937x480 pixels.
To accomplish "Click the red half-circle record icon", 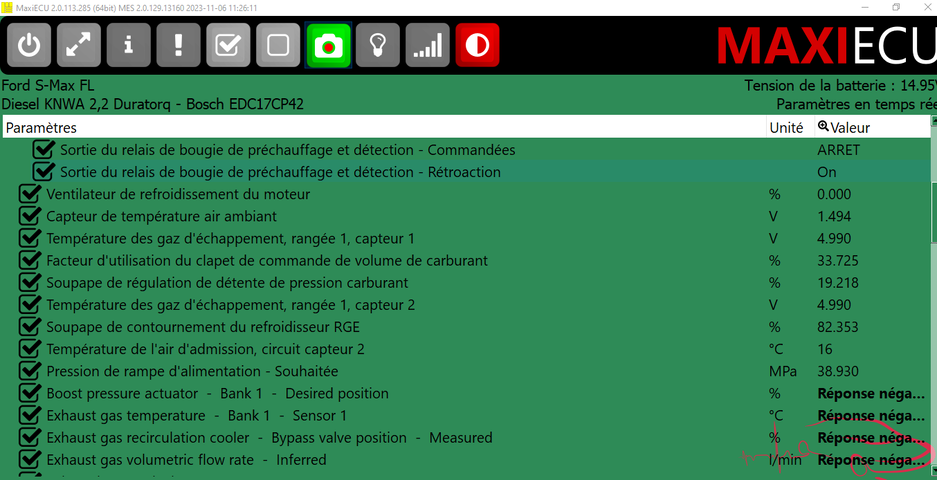I will [477, 45].
